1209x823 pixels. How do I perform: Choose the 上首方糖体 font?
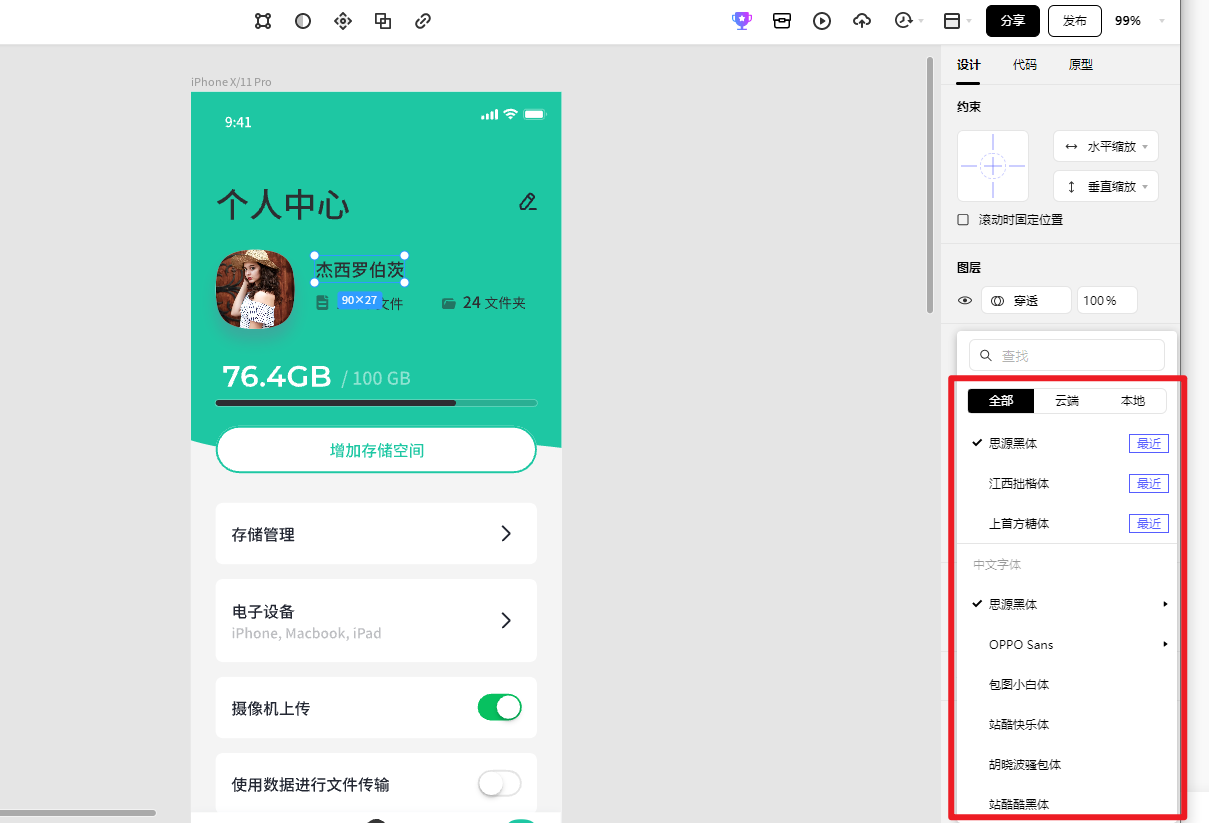tap(1067, 523)
